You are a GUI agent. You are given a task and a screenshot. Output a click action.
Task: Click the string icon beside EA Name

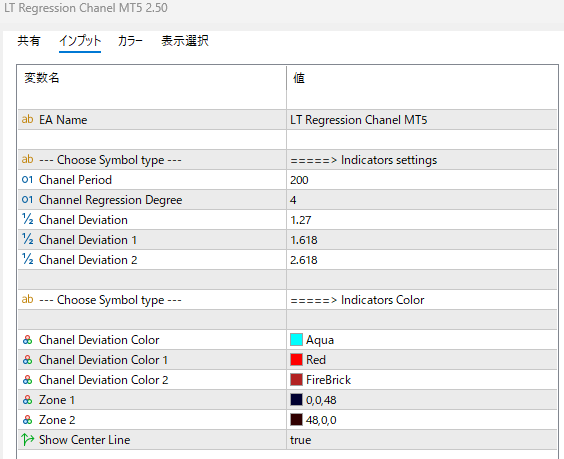tap(27, 119)
